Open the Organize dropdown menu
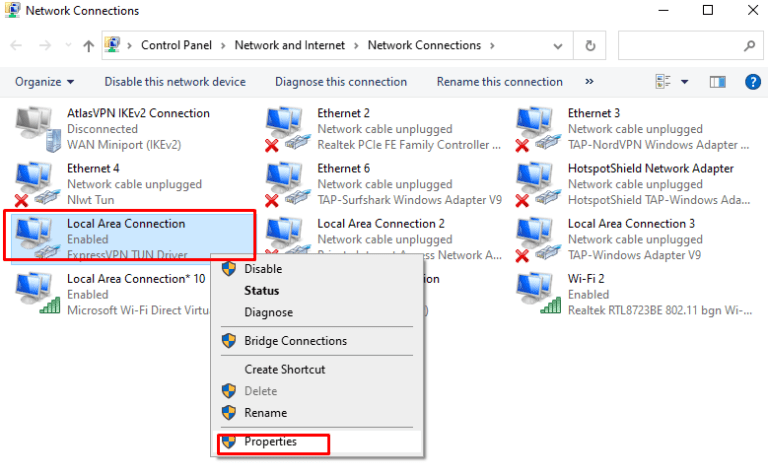 [45, 82]
